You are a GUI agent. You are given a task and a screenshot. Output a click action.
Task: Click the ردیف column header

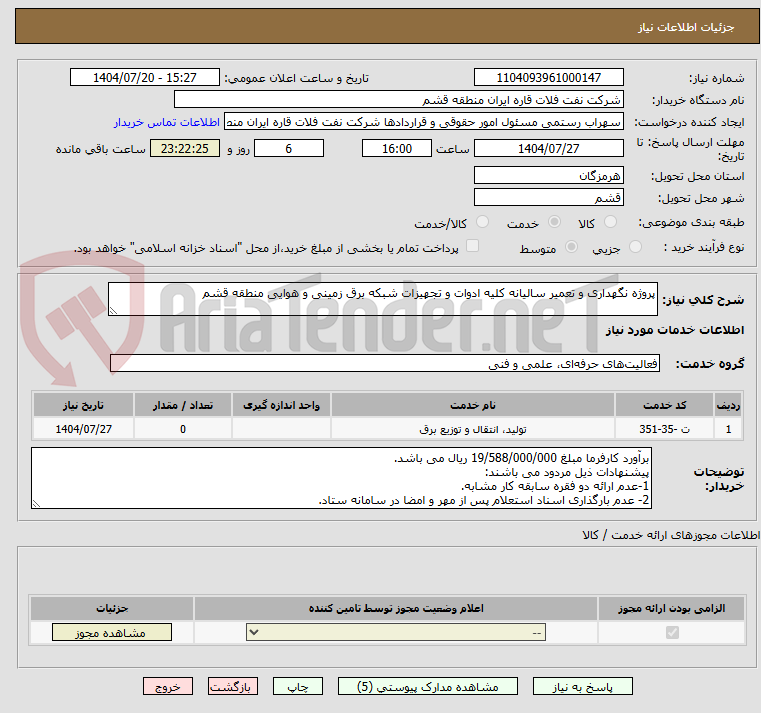pyautogui.click(x=728, y=405)
